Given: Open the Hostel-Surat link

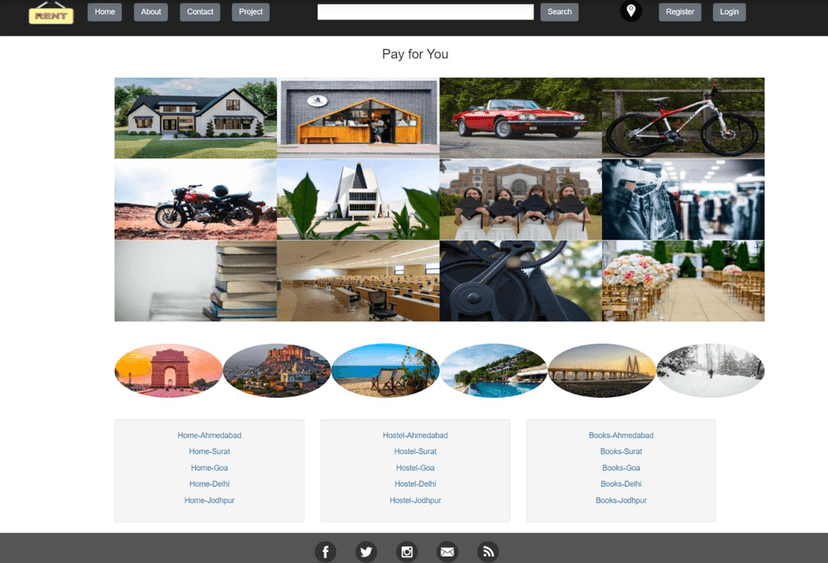Looking at the screenshot, I should coord(416,452).
